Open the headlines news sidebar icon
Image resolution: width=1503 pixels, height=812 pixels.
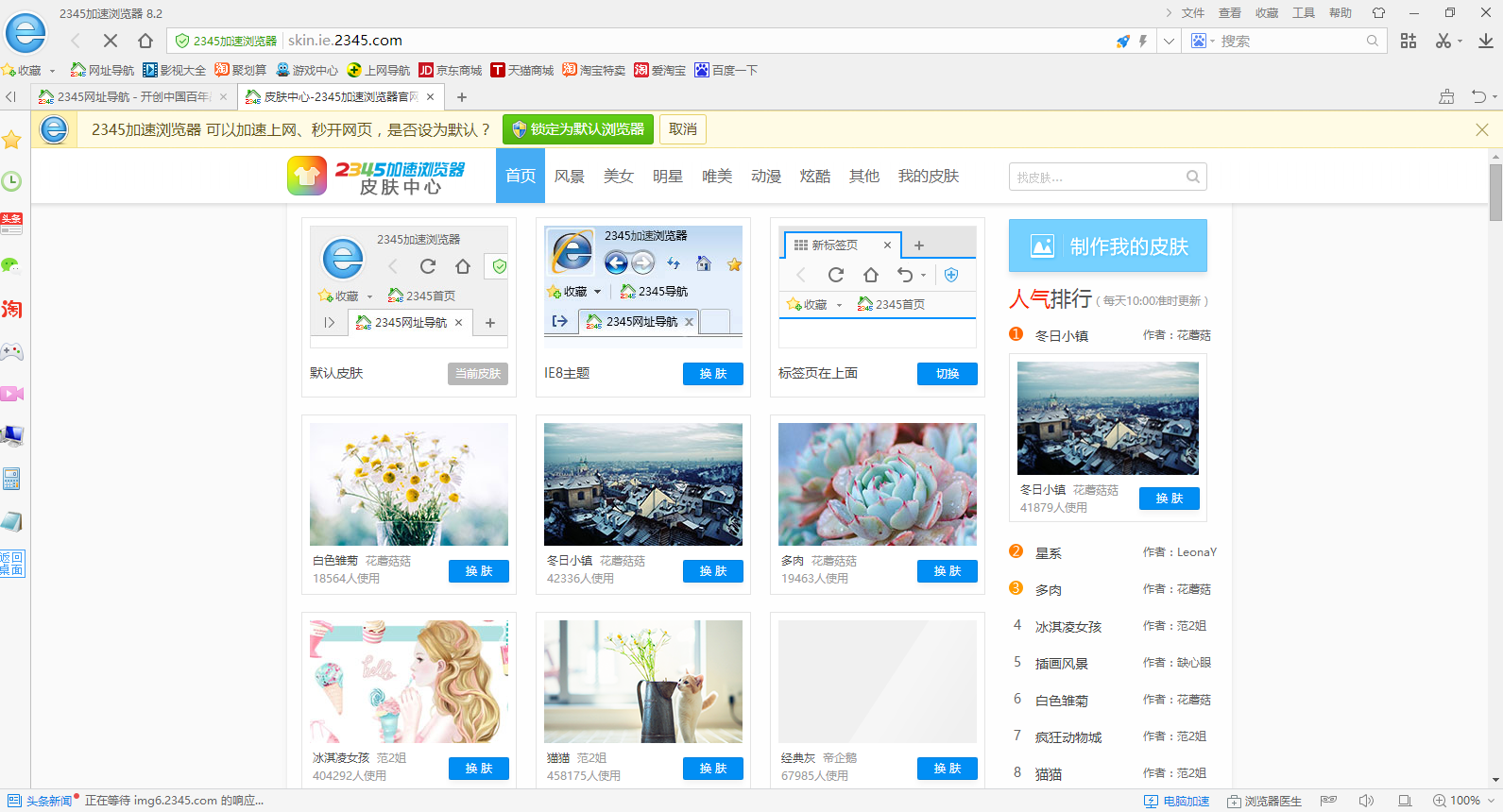tap(11, 224)
